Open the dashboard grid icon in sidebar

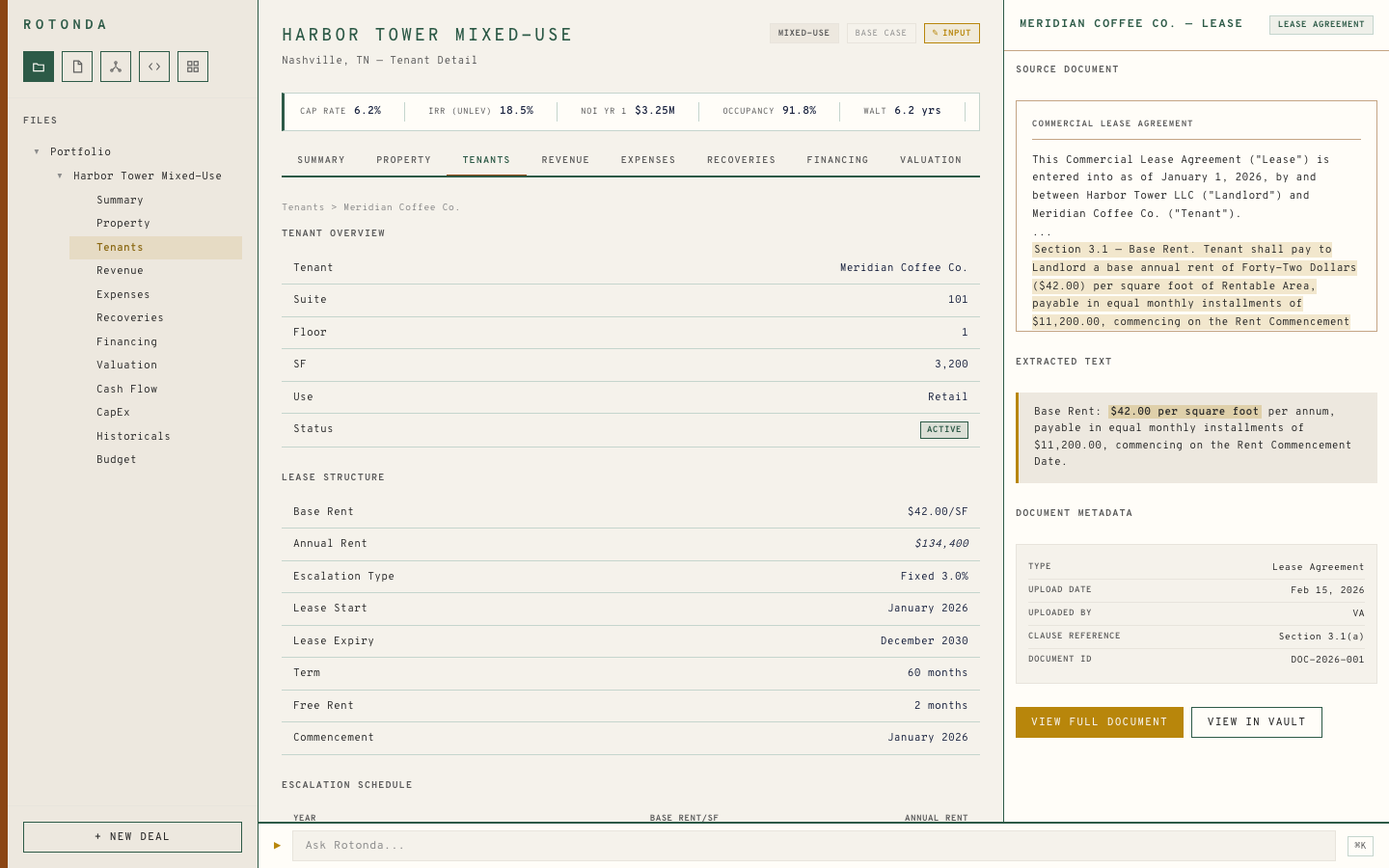192,66
